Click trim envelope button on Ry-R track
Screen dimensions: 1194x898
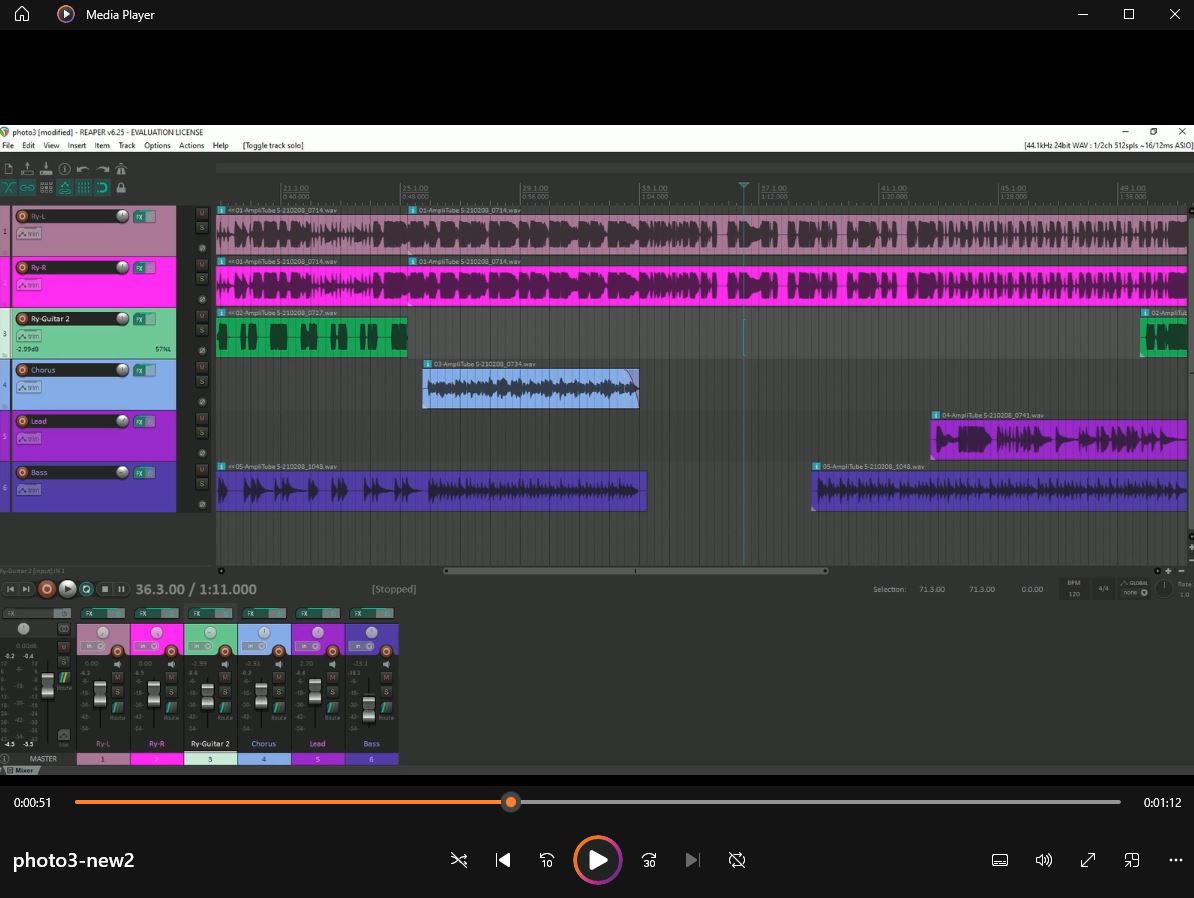pyautogui.click(x=29, y=285)
